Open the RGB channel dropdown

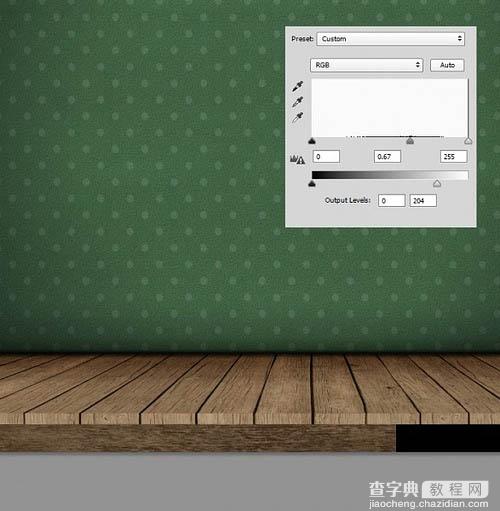[x=367, y=65]
